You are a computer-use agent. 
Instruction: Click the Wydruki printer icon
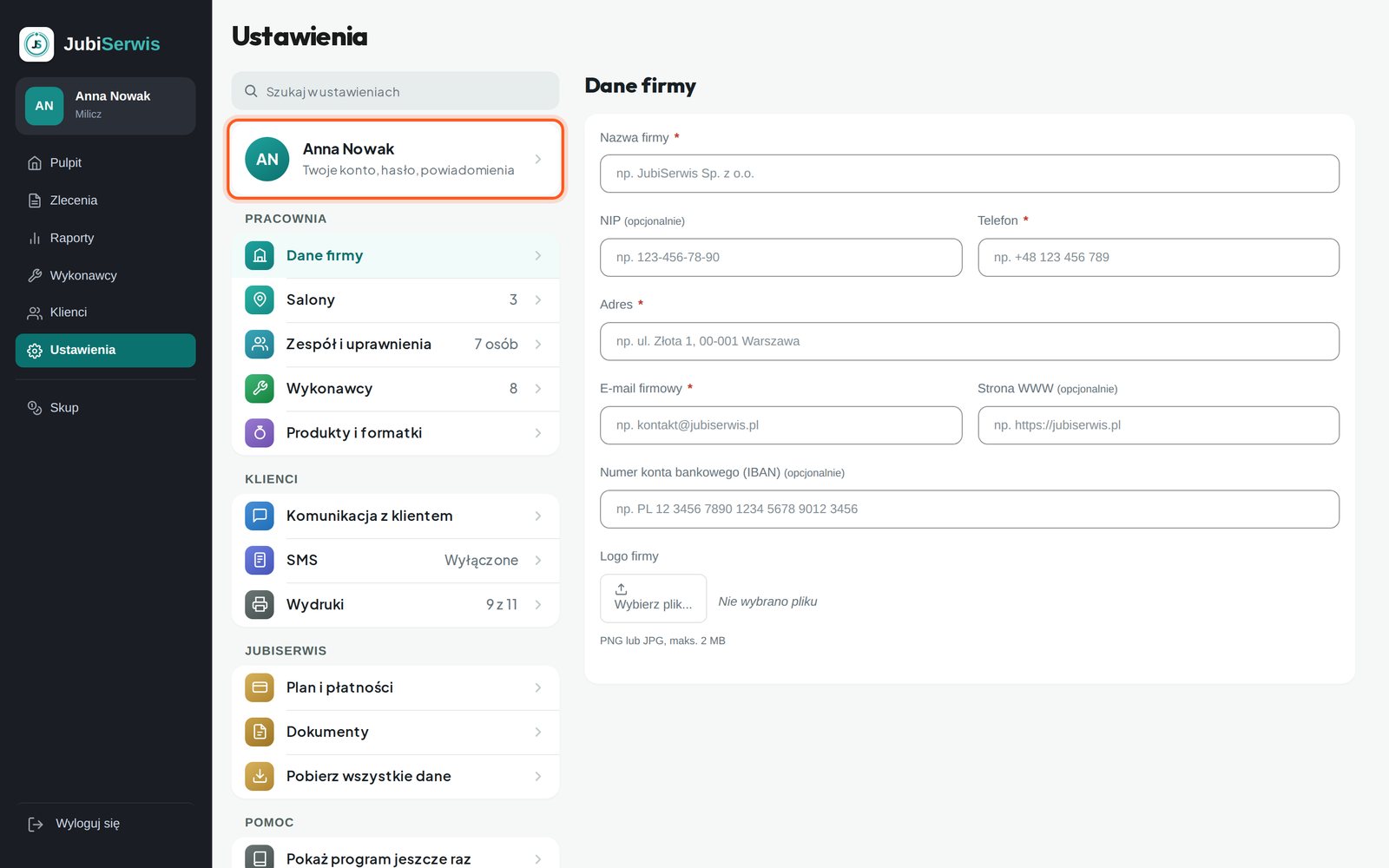(x=260, y=604)
